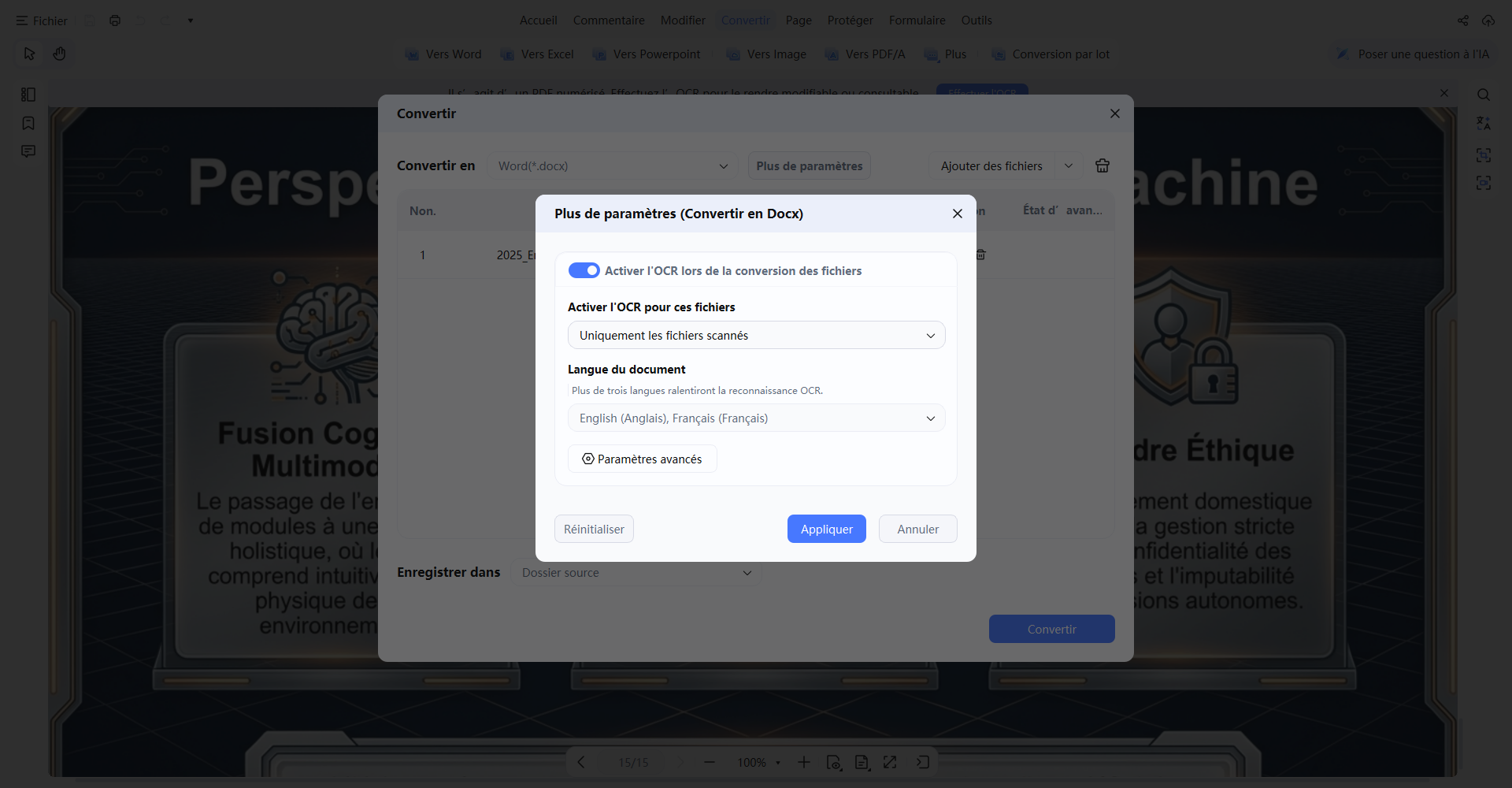The height and width of the screenshot is (788, 1512).
Task: Open the 100% zoom level dropdown
Action: pos(758,762)
